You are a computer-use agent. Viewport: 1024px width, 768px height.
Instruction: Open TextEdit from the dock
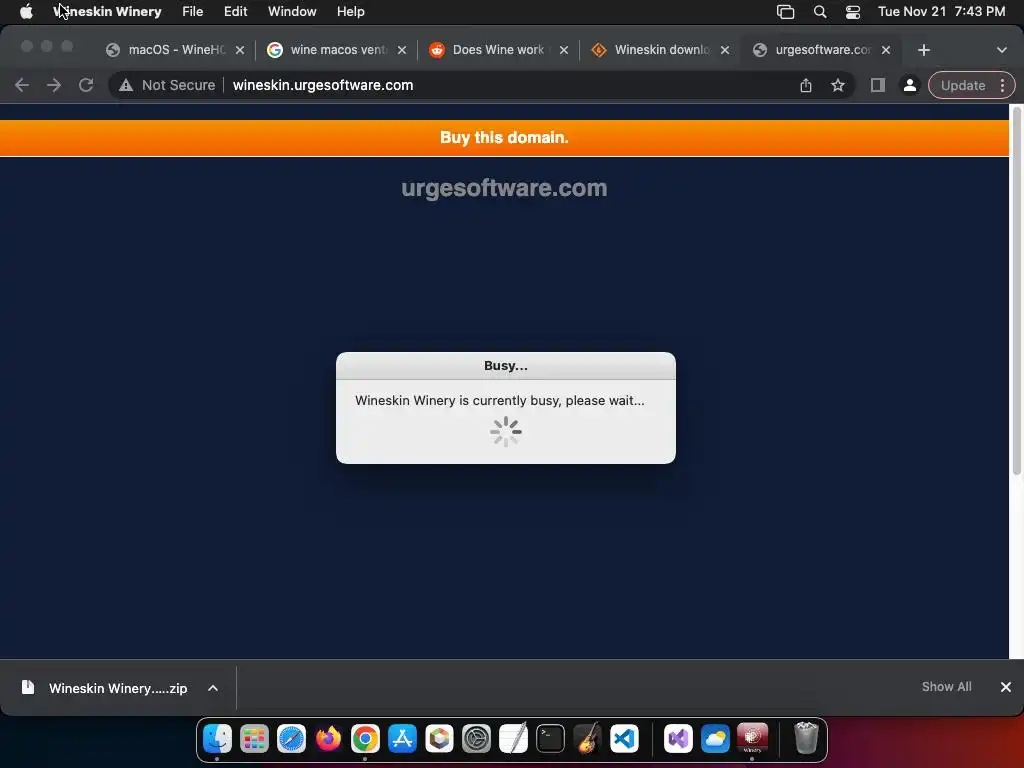[513, 739]
